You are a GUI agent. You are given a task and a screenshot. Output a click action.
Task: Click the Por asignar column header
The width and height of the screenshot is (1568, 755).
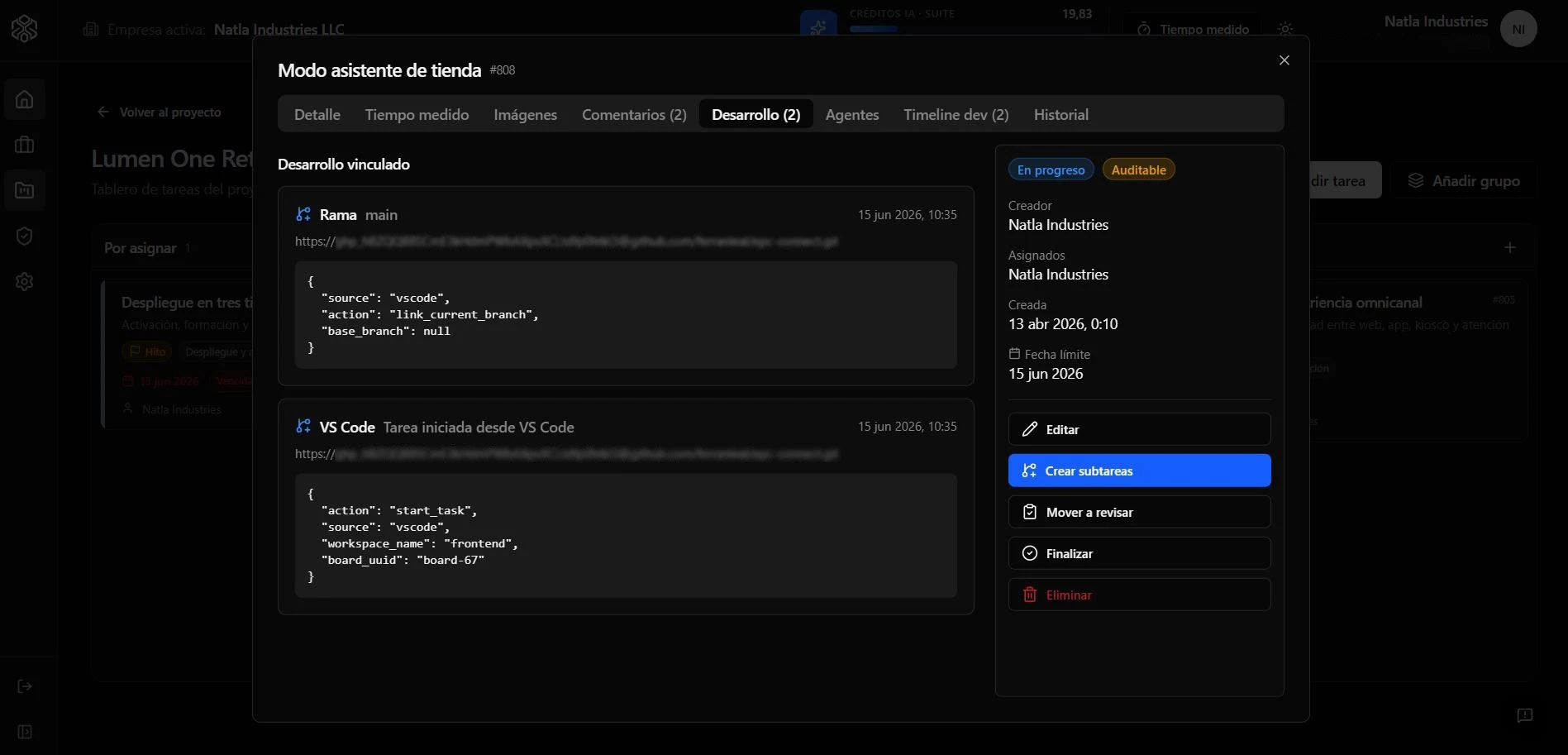point(140,248)
